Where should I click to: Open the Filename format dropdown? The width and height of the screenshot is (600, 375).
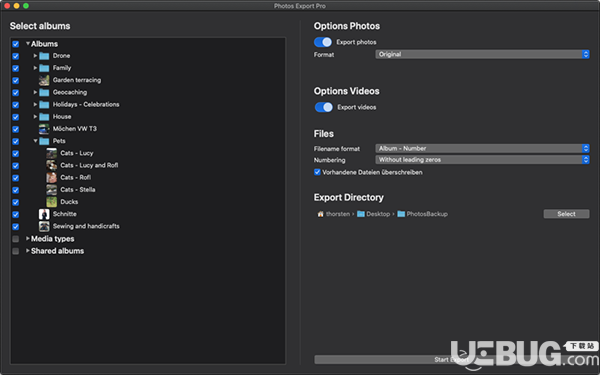(x=482, y=148)
